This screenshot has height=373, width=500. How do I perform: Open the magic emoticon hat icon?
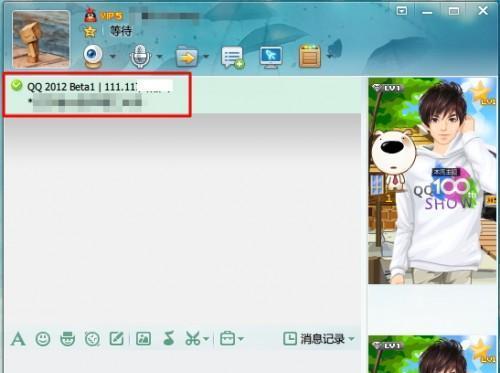click(x=68, y=339)
